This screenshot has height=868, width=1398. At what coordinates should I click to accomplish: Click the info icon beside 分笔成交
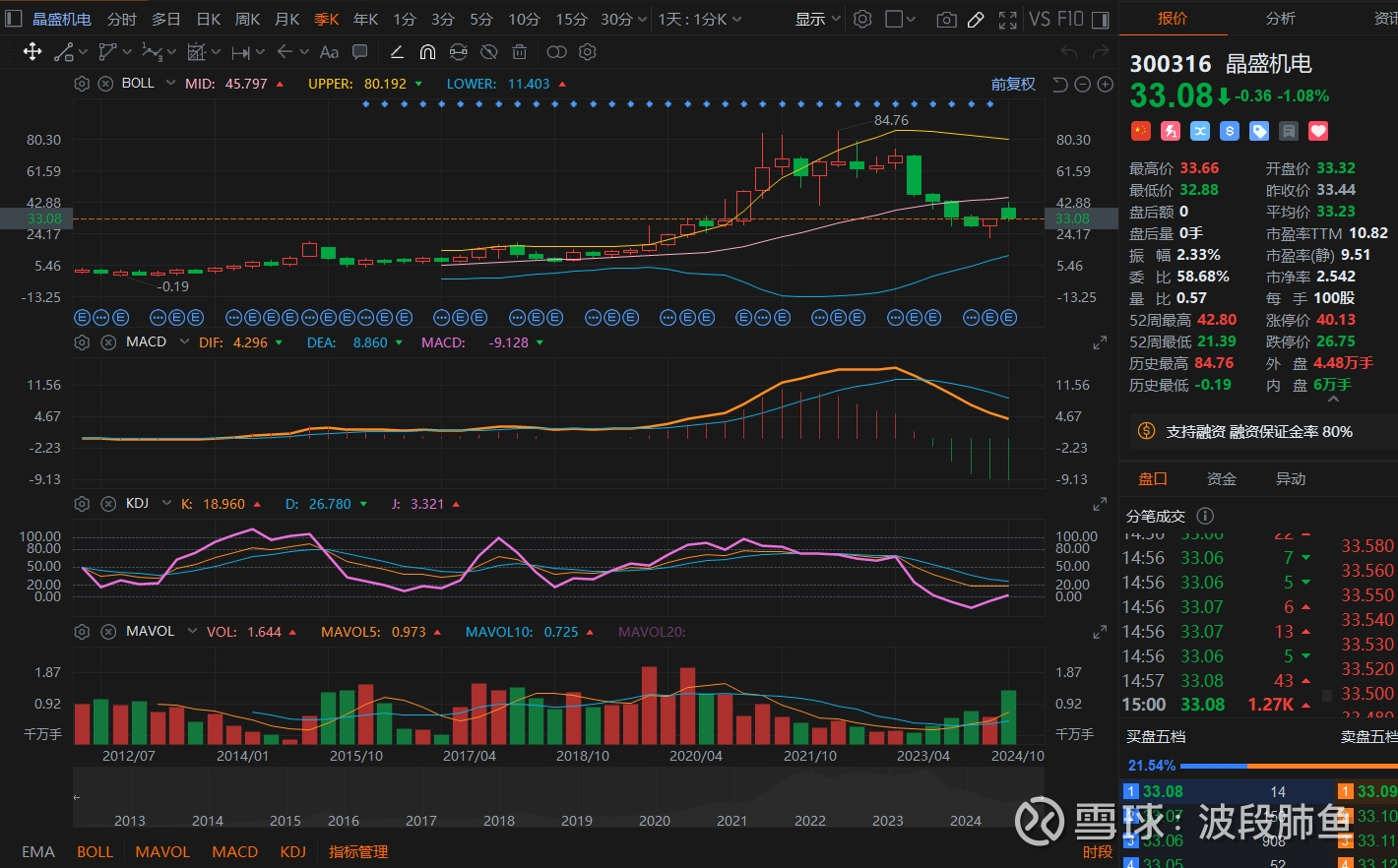tap(1205, 516)
